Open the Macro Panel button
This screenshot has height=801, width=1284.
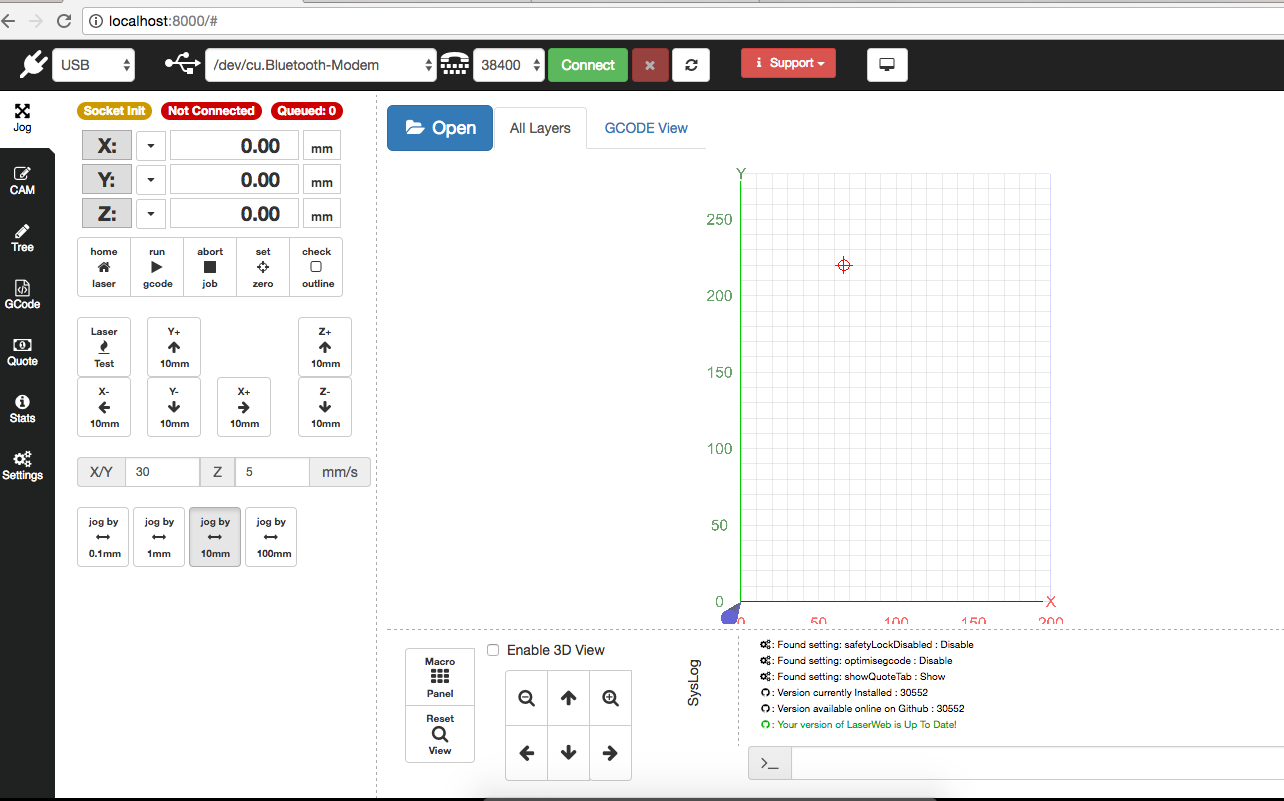click(440, 677)
